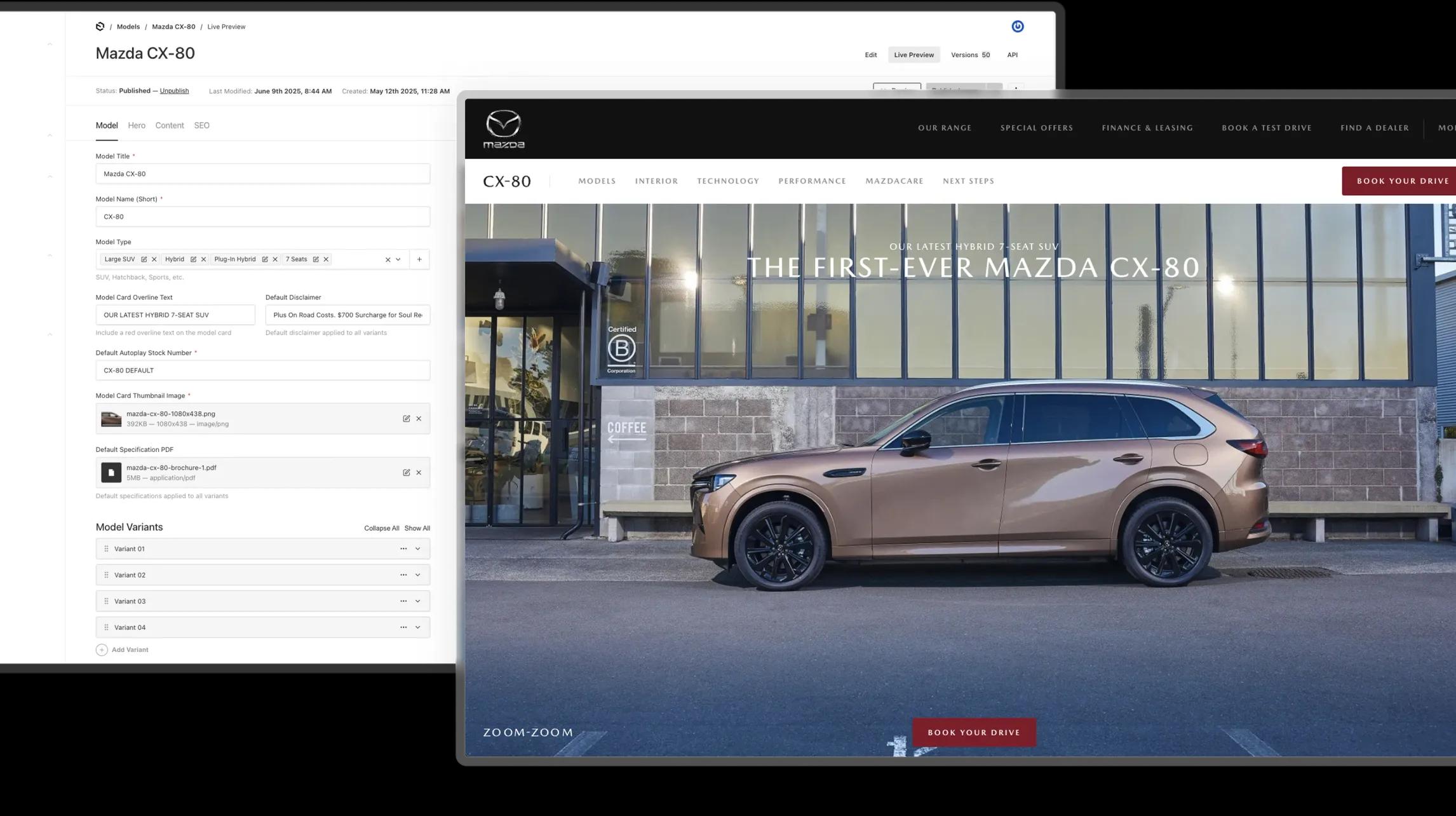1456x816 pixels.
Task: Open Special Offers in the Mazda nav
Action: pyautogui.click(x=1037, y=128)
